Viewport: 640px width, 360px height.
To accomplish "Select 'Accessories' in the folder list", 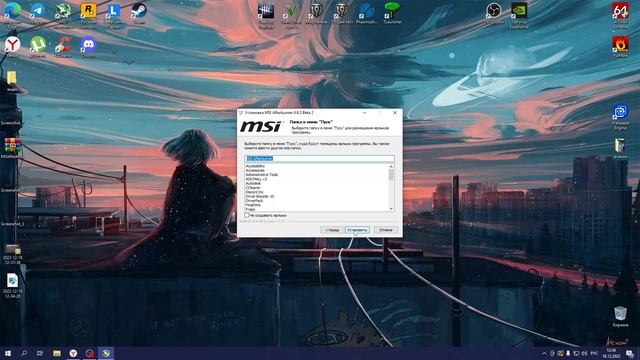I will point(255,170).
